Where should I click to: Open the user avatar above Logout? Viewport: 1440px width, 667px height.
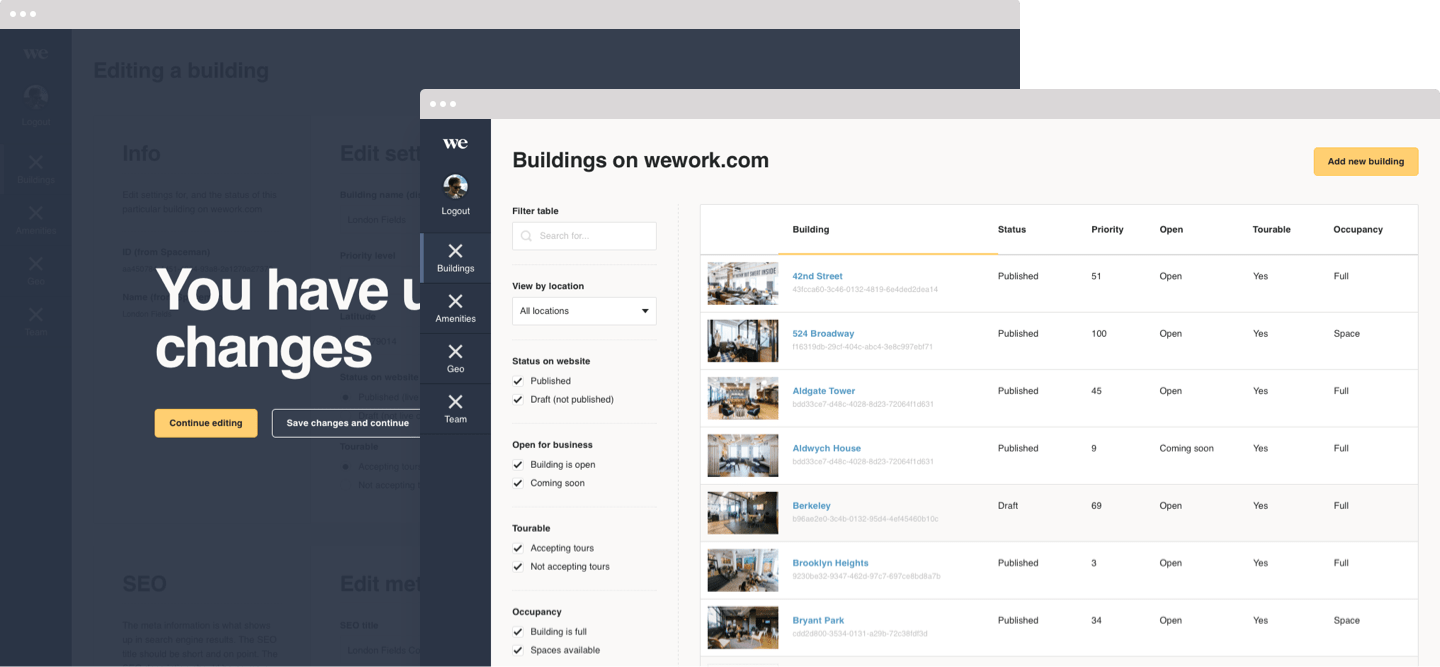[455, 186]
